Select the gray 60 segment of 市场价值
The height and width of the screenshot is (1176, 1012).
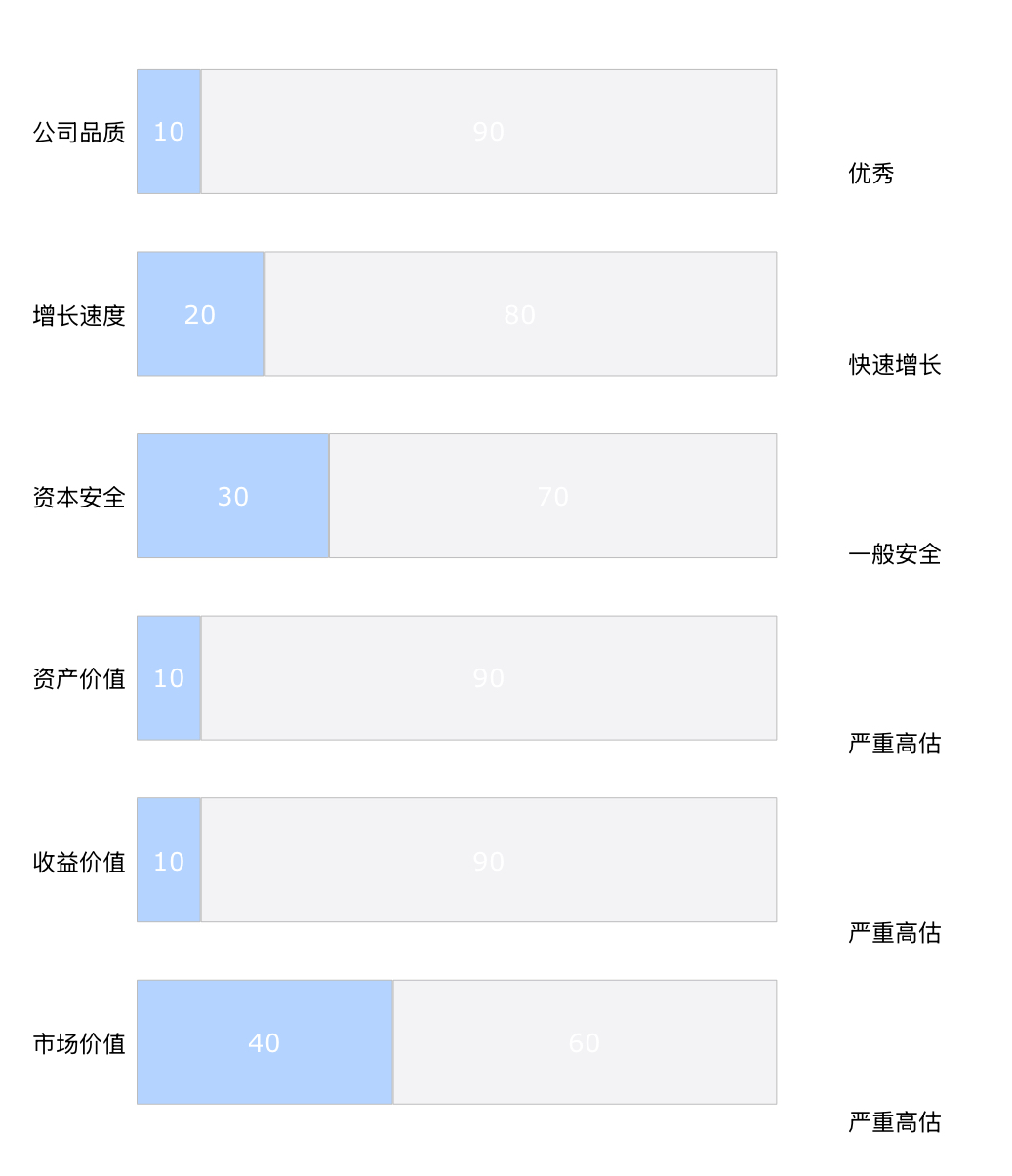coord(586,1042)
